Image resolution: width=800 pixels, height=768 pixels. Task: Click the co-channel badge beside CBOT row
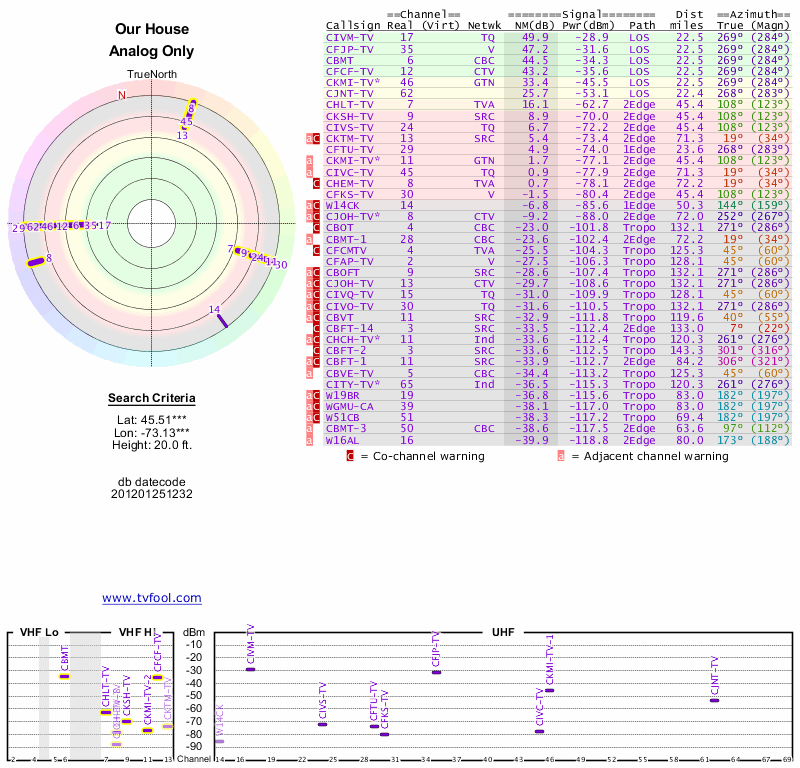(x=316, y=228)
